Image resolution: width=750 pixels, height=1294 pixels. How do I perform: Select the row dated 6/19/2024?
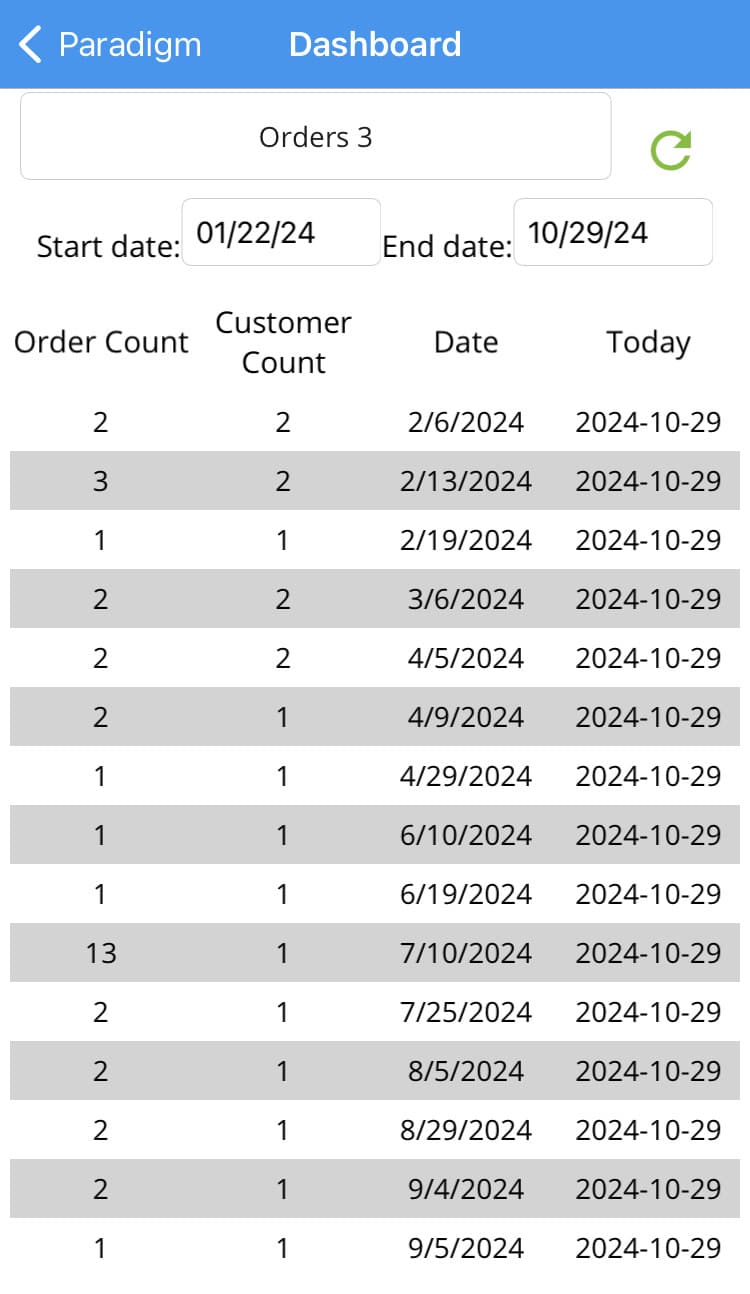(375, 894)
